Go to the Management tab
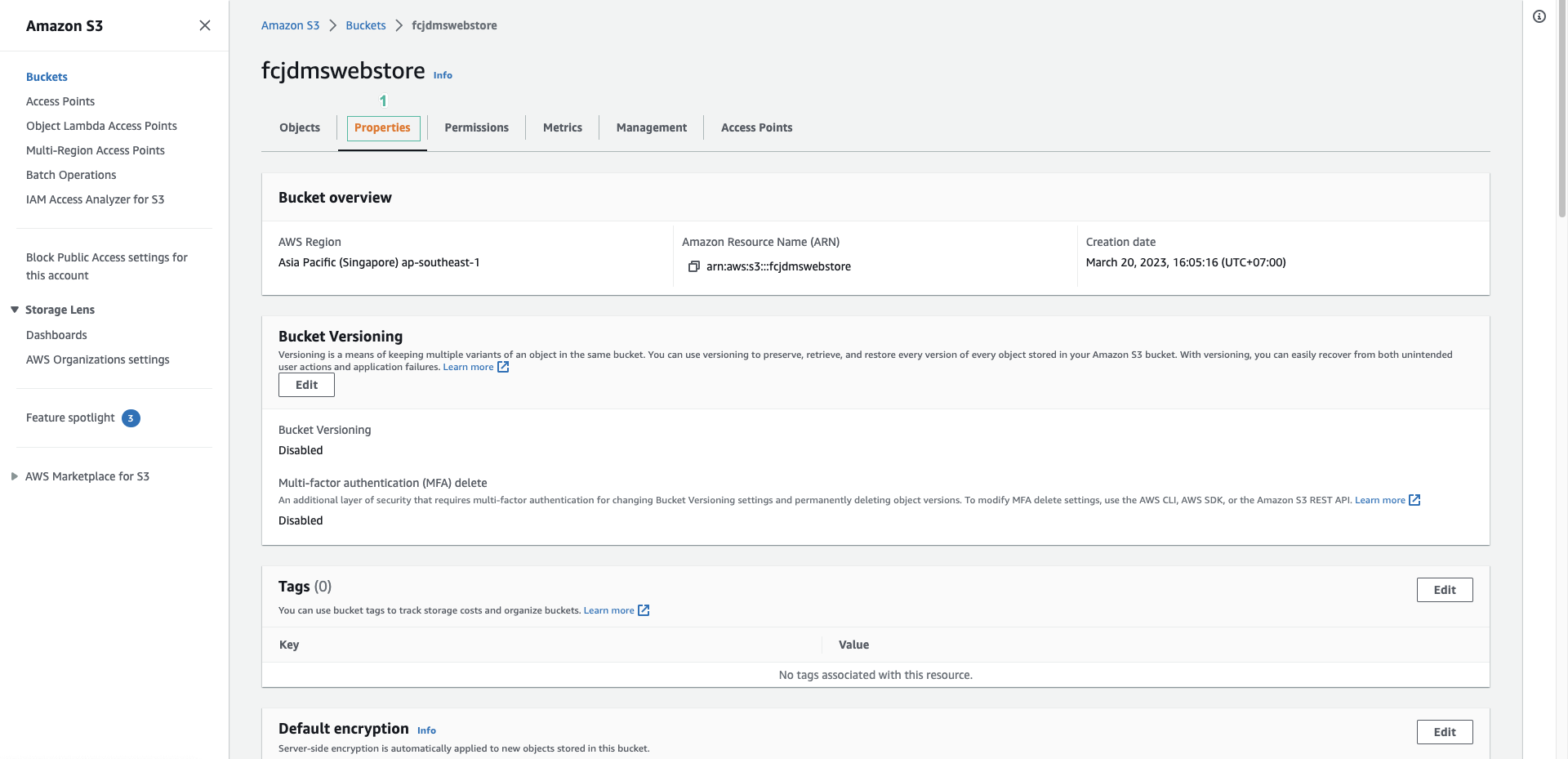 pyautogui.click(x=652, y=127)
